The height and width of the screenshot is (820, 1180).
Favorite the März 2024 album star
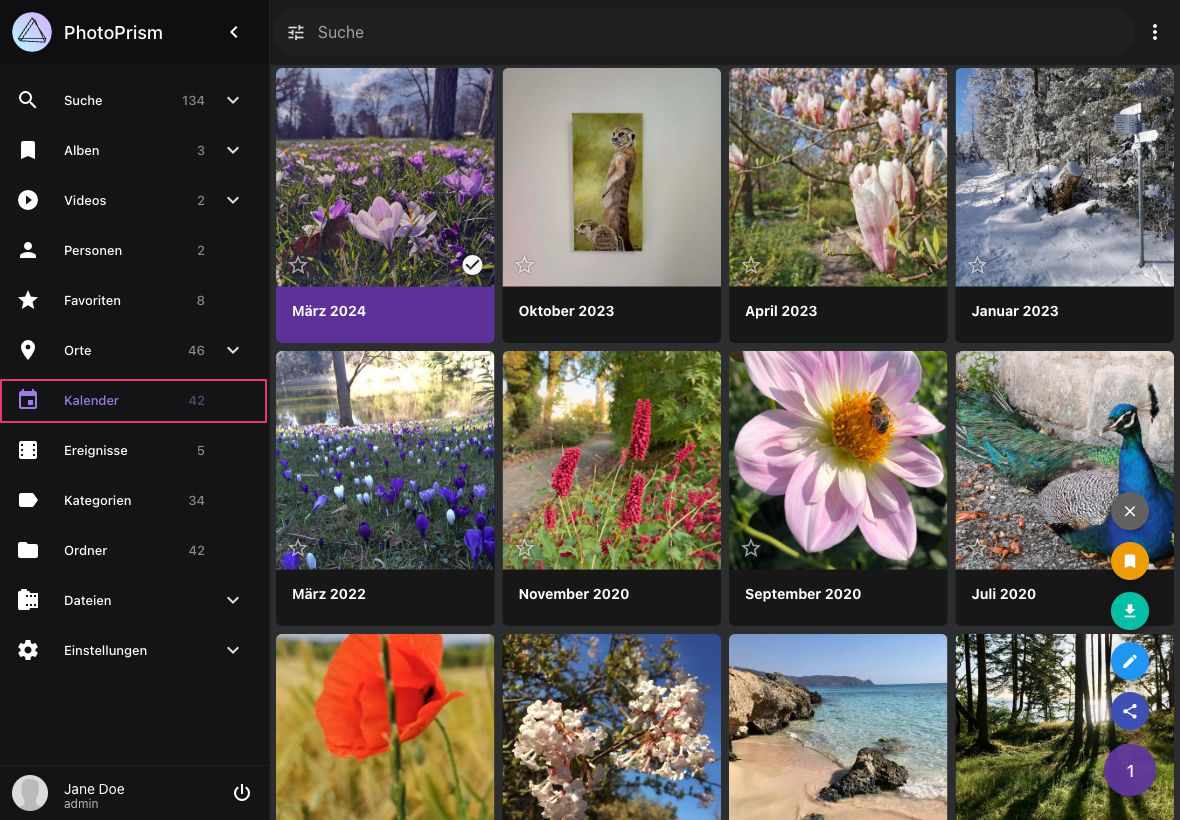tap(298, 265)
